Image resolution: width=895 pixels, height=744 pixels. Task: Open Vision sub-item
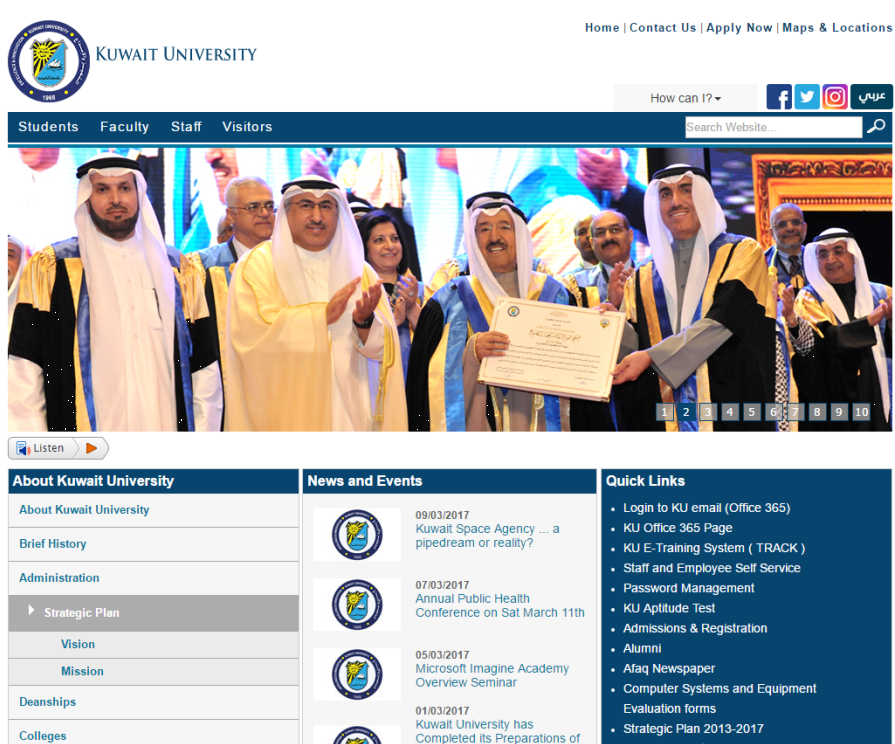[x=78, y=644]
